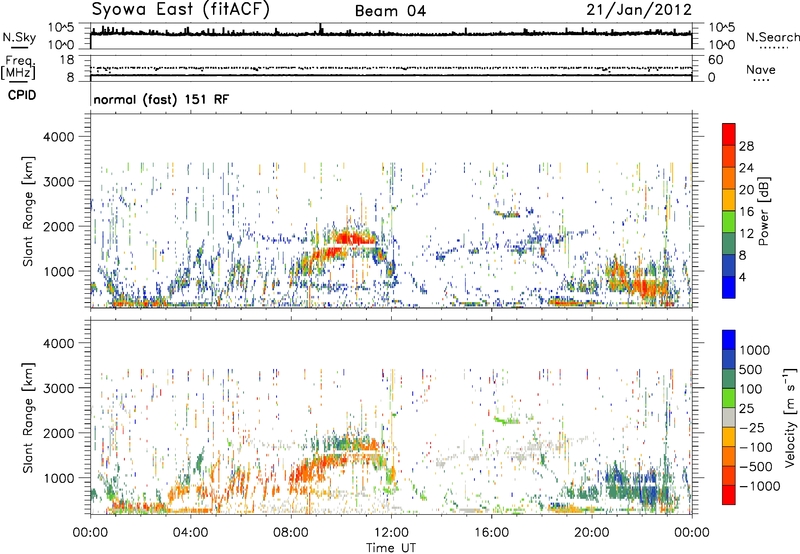Click the yellow band of Power colorbar
800x554 pixels.
729,199
